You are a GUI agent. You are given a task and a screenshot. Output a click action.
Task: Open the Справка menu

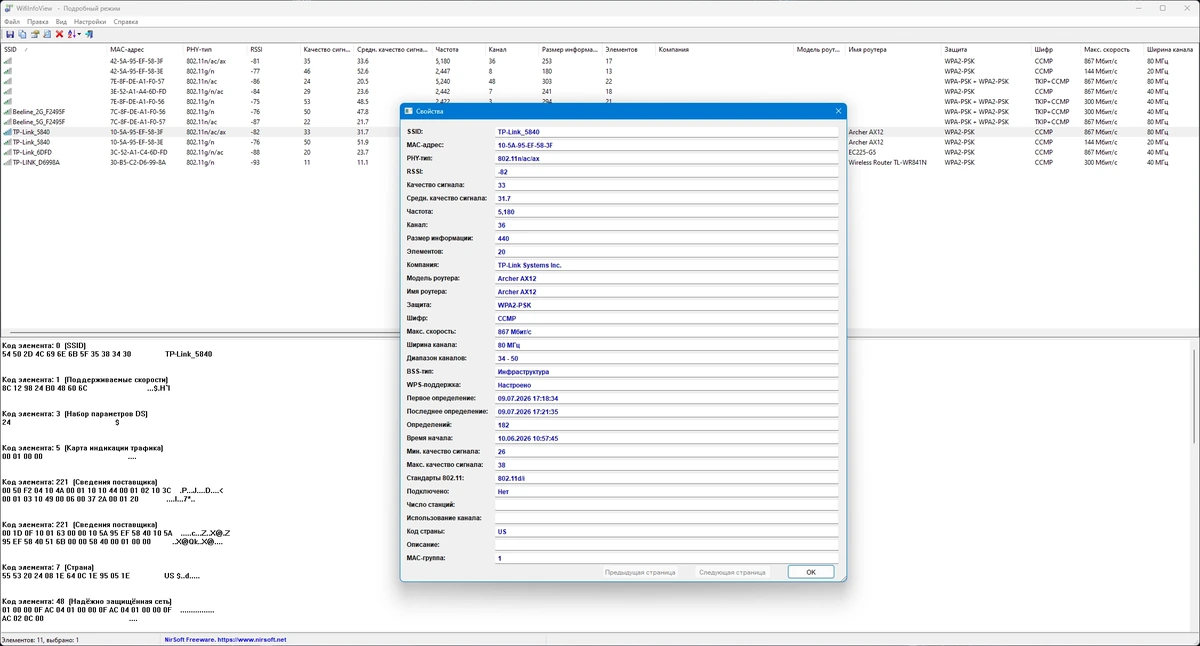point(126,21)
